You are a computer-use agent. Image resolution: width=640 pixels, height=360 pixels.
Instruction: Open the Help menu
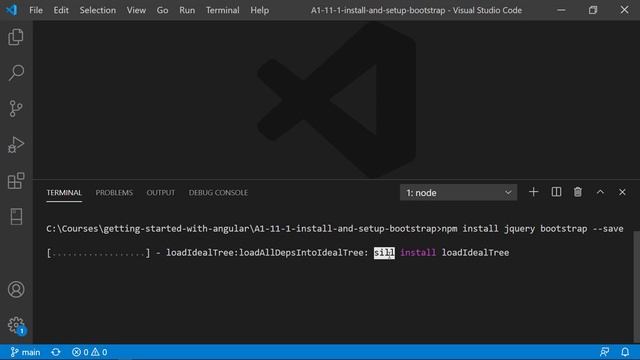259,10
